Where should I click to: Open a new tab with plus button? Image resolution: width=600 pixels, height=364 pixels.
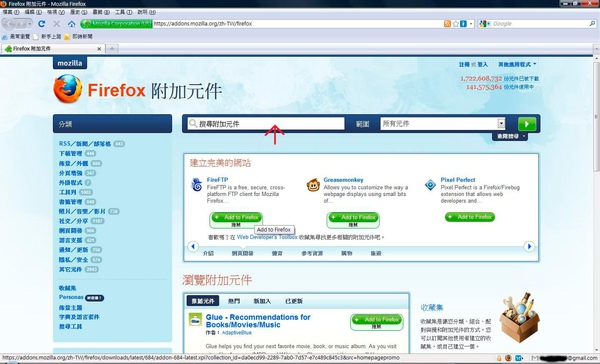pyautogui.click(x=112, y=49)
